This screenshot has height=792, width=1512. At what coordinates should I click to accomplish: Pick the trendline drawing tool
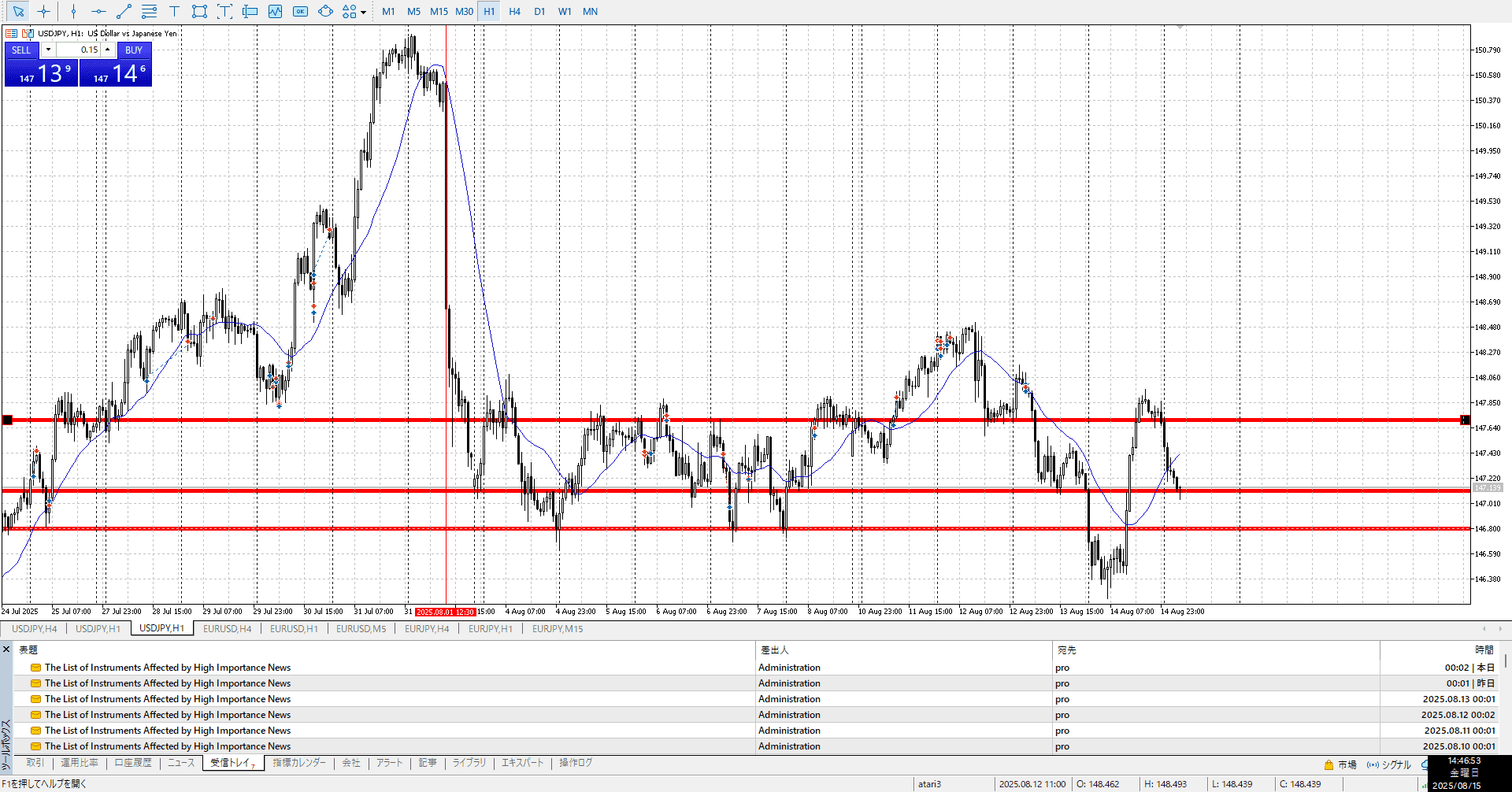point(124,11)
